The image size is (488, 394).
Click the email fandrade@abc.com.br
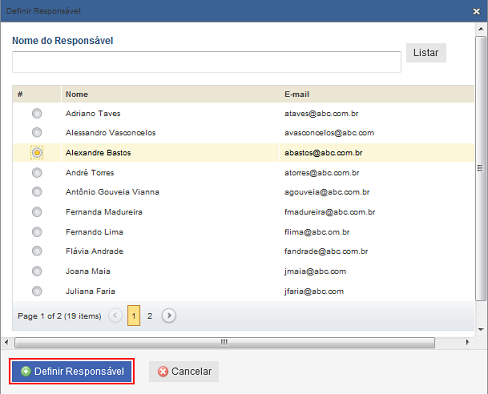pyautogui.click(x=326, y=251)
